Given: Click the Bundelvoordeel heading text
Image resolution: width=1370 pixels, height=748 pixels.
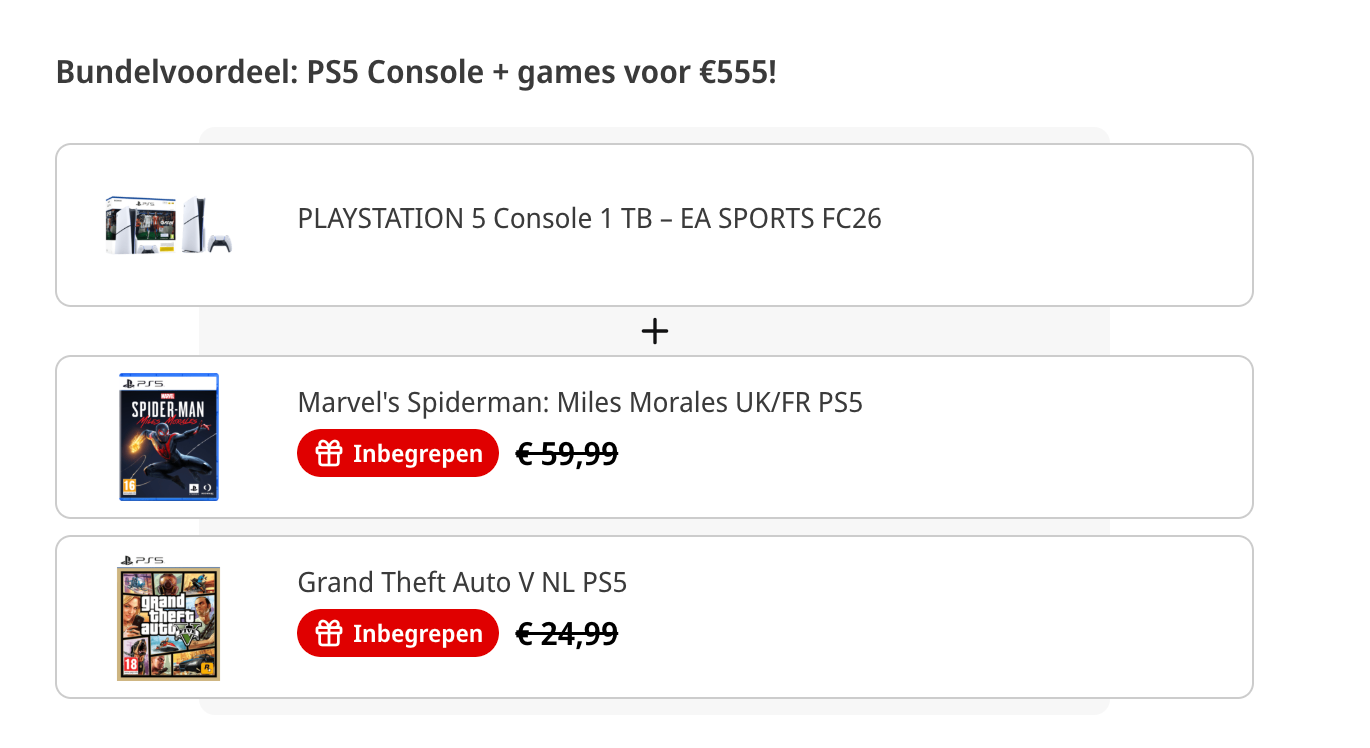Looking at the screenshot, I should [x=417, y=71].
